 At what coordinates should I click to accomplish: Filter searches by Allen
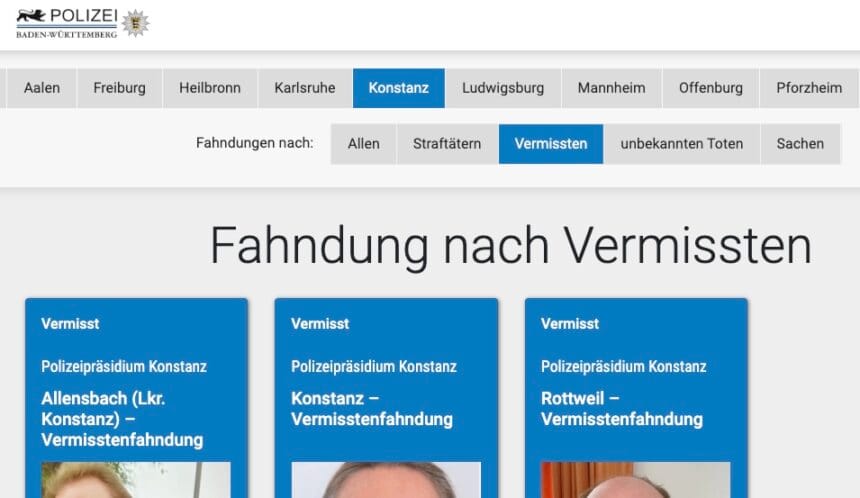pos(364,144)
